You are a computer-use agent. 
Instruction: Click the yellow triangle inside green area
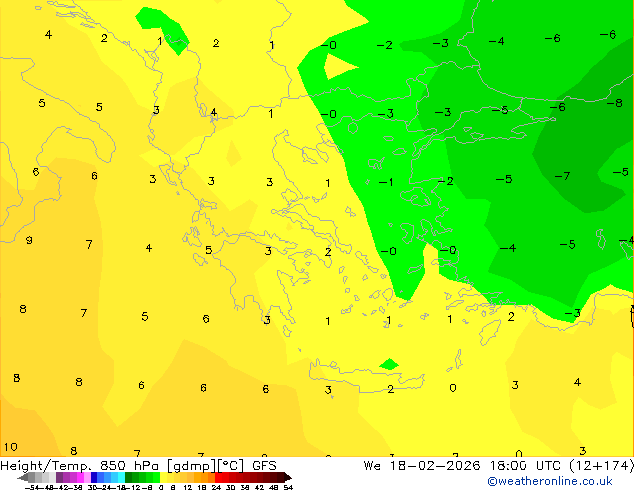[x=339, y=66]
